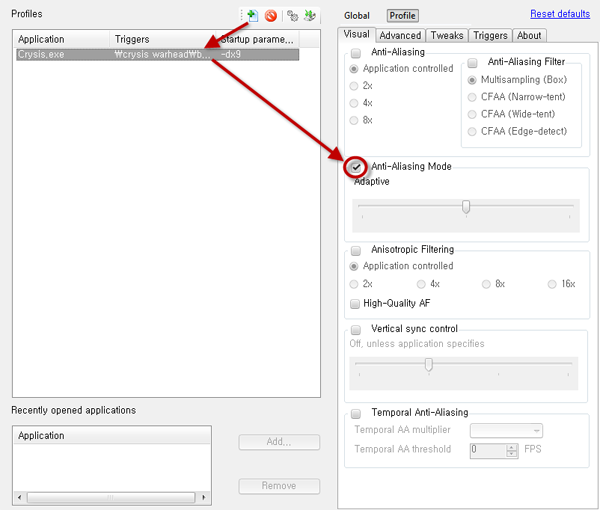Viewport: 600px width, 510px height.
Task: Open the Temporal AA multiplier dropdown
Action: (506, 431)
